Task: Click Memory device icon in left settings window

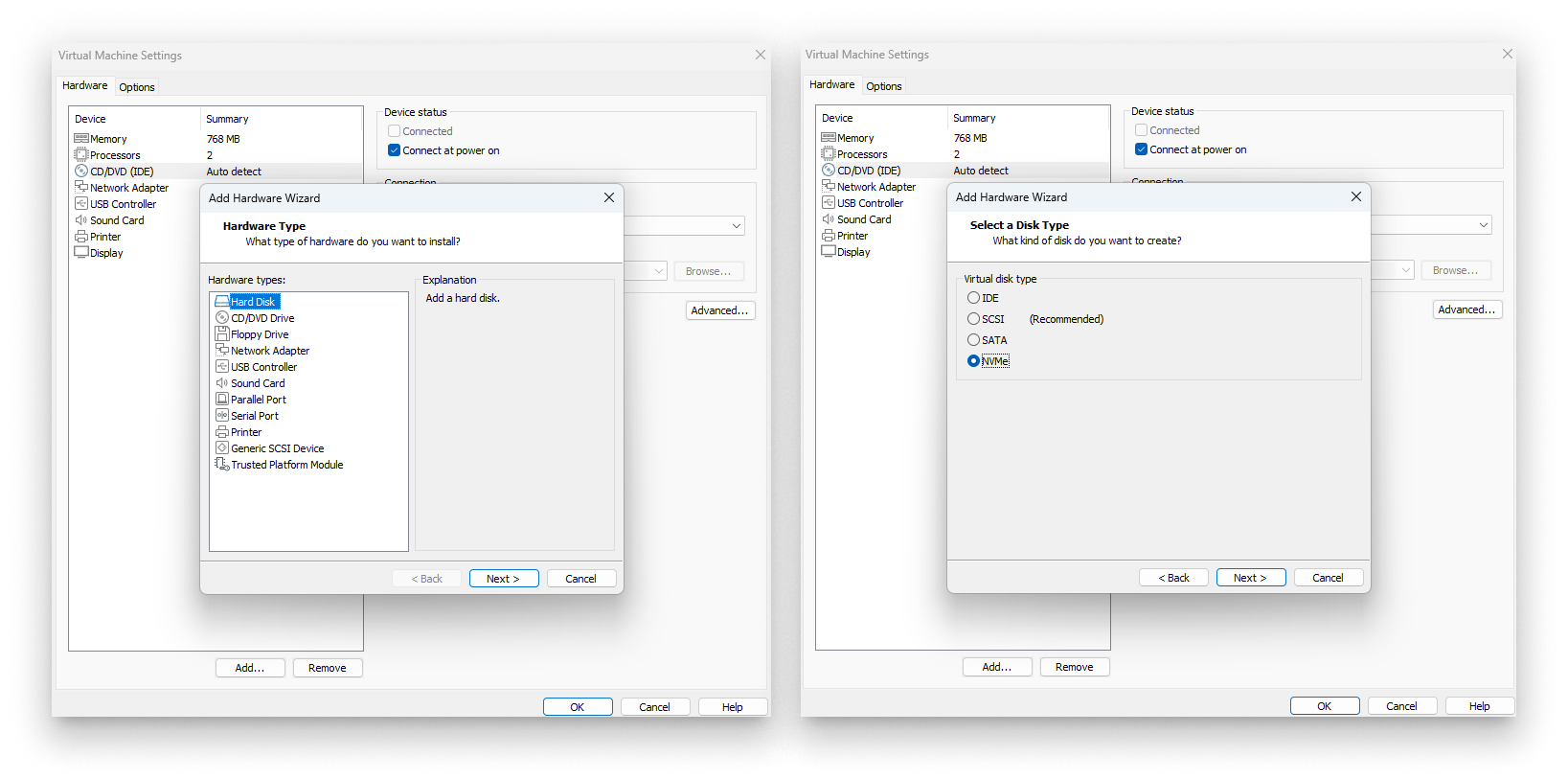Action: pos(81,138)
